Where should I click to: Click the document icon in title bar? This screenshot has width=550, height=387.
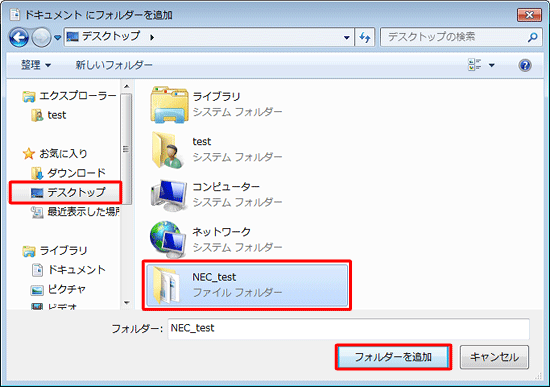pos(15,15)
